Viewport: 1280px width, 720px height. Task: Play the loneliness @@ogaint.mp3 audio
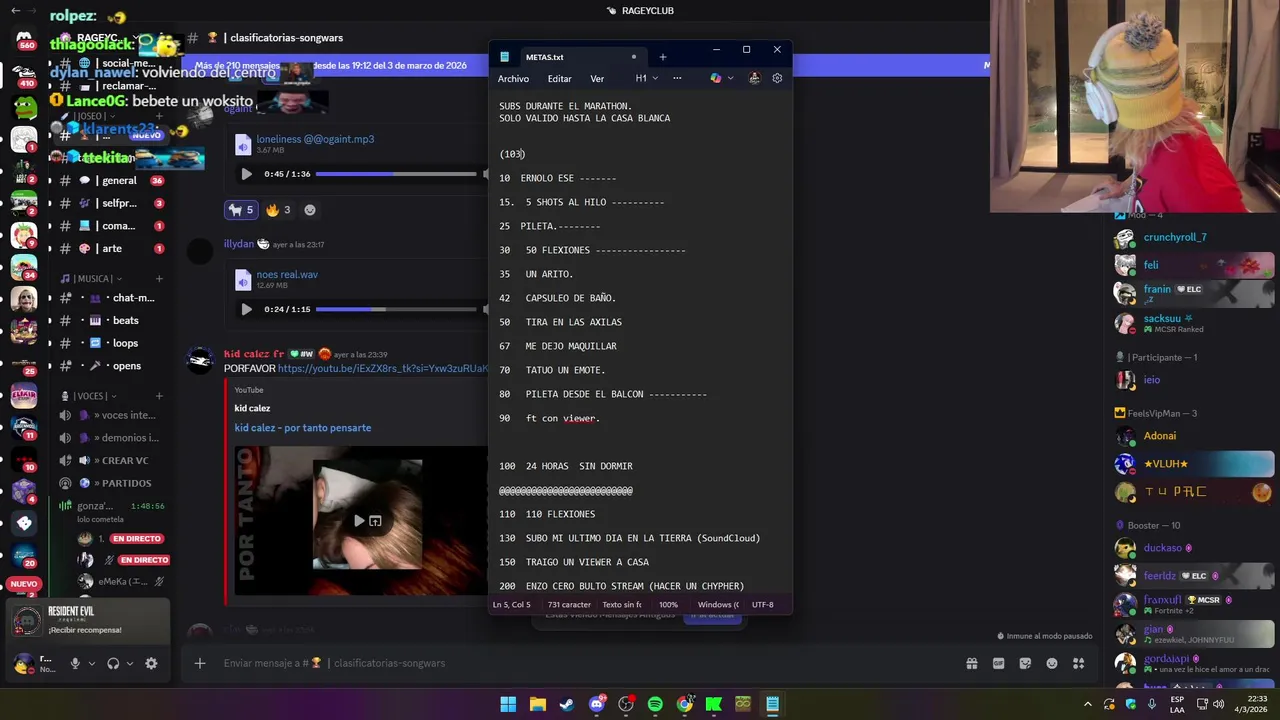coord(246,174)
